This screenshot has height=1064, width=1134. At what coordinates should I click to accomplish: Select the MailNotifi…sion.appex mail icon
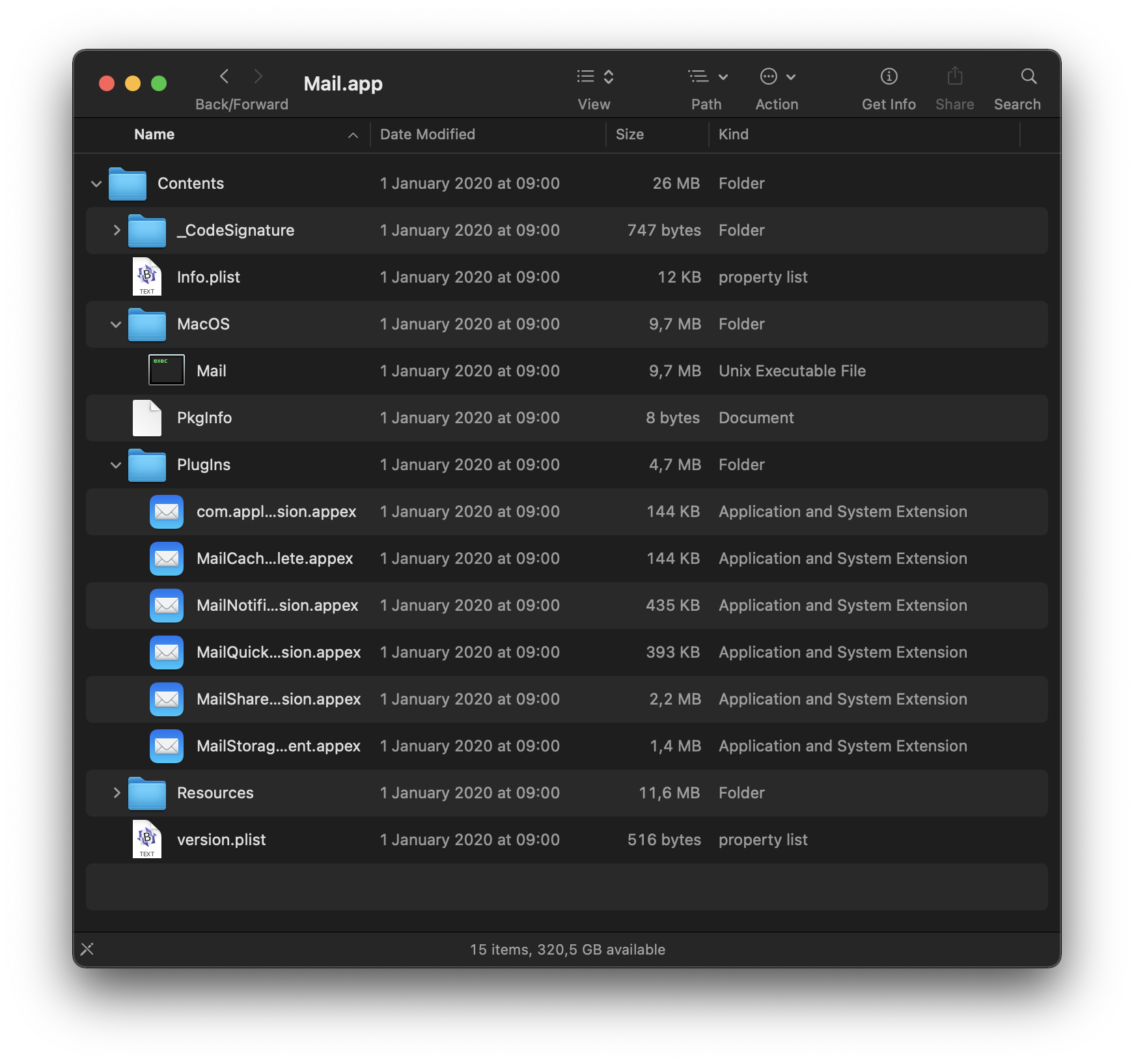click(x=167, y=606)
